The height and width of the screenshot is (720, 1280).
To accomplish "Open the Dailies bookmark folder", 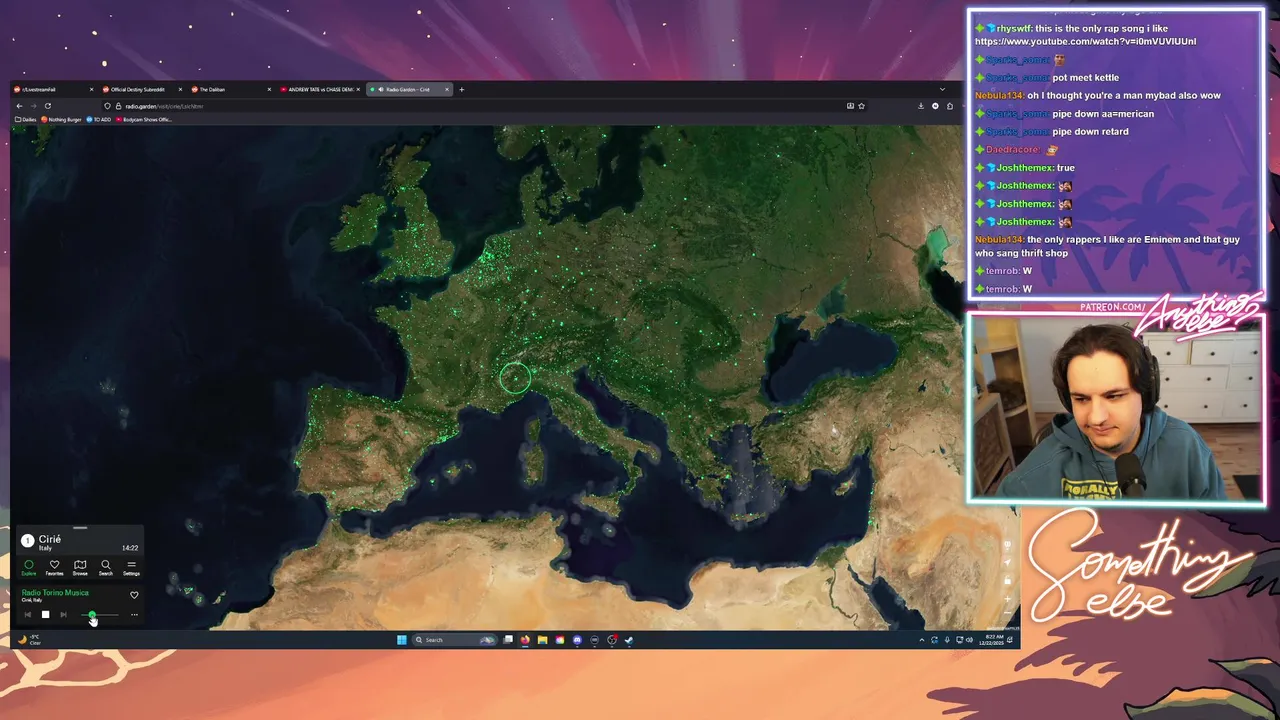I will 26,119.
